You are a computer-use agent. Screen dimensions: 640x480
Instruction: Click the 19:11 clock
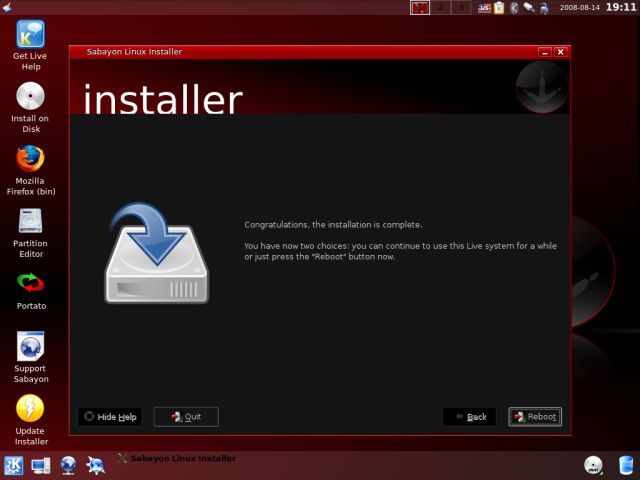(621, 7)
